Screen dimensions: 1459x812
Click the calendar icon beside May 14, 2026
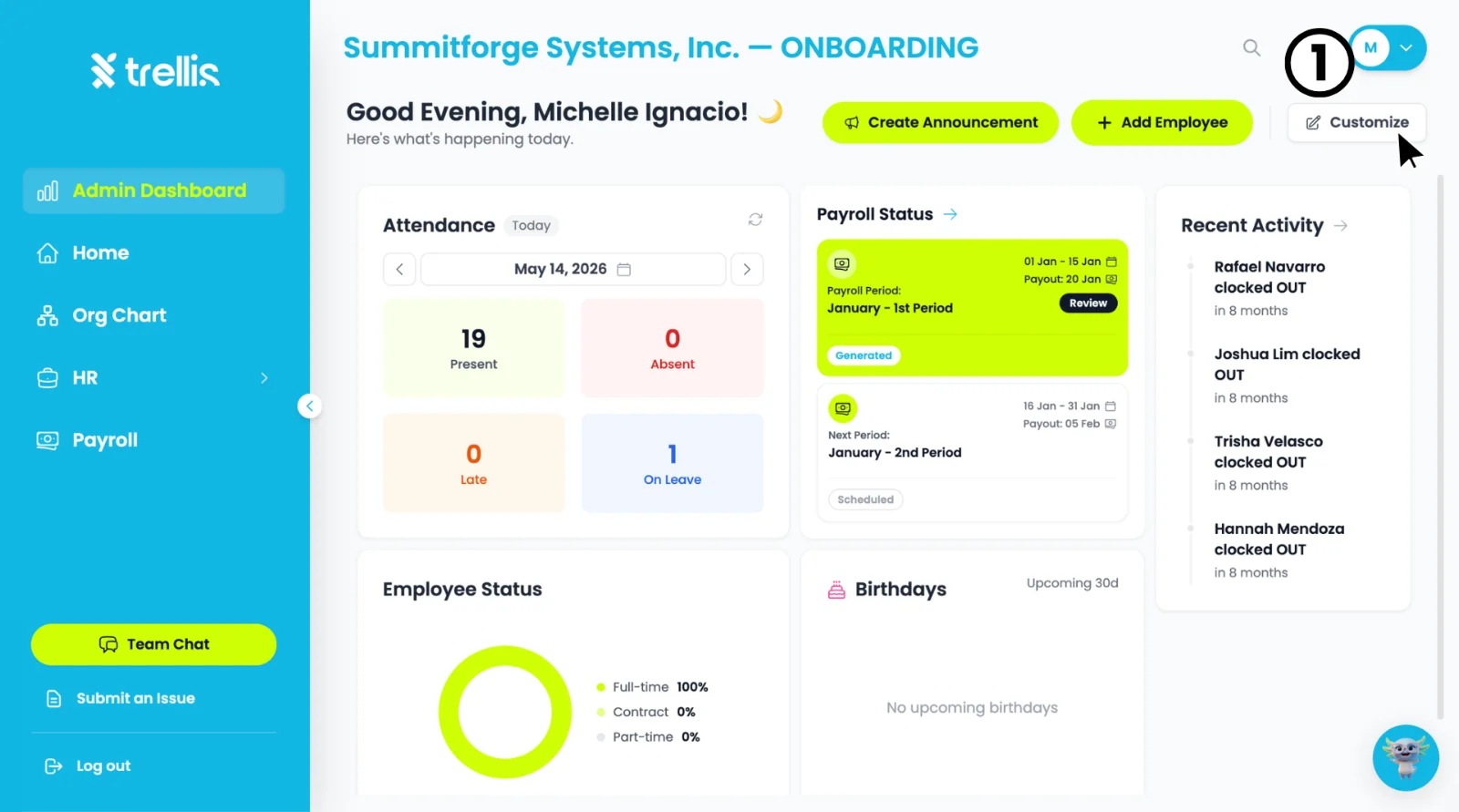pyautogui.click(x=624, y=269)
